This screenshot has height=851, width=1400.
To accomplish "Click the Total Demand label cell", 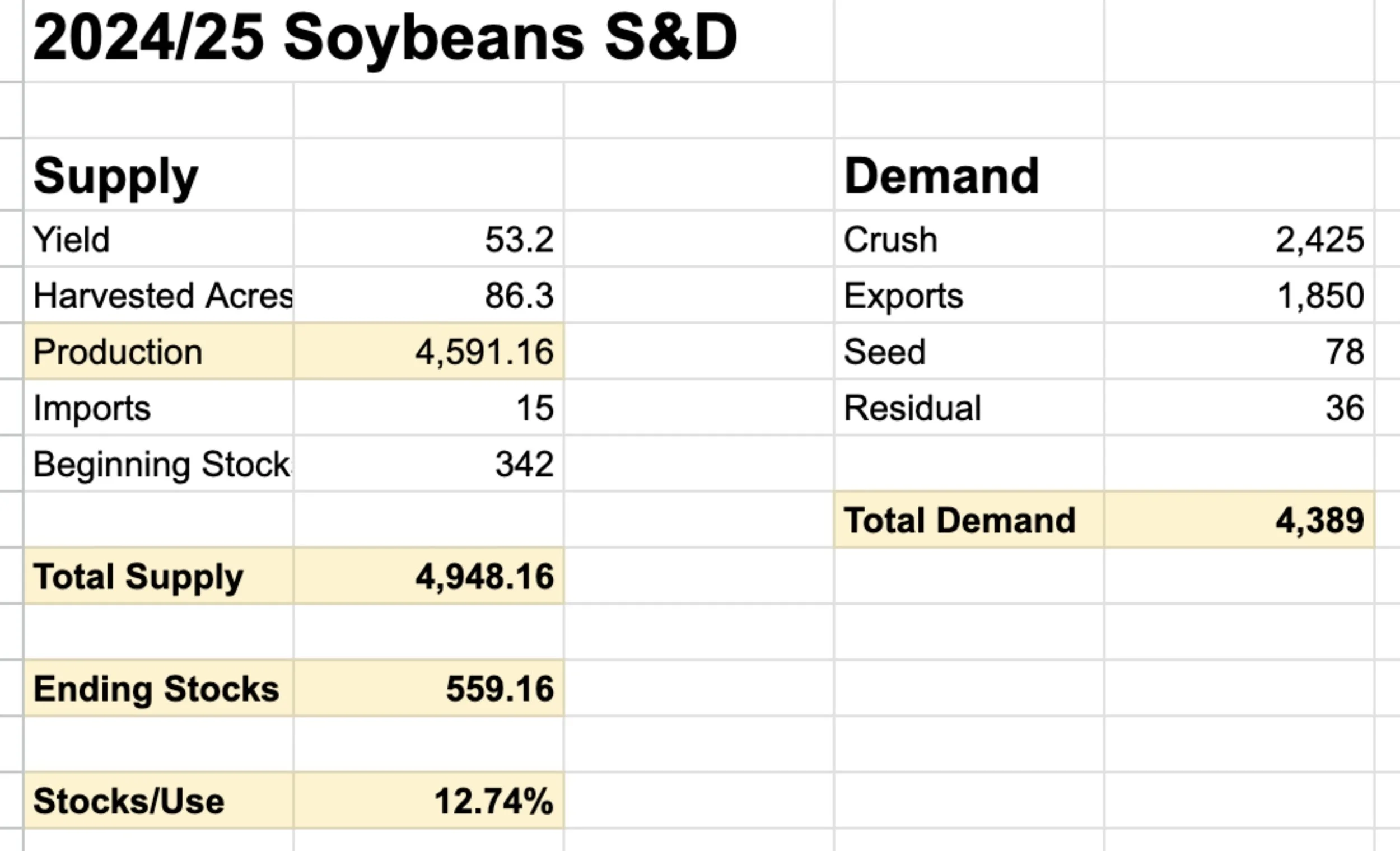I will pyautogui.click(x=969, y=520).
